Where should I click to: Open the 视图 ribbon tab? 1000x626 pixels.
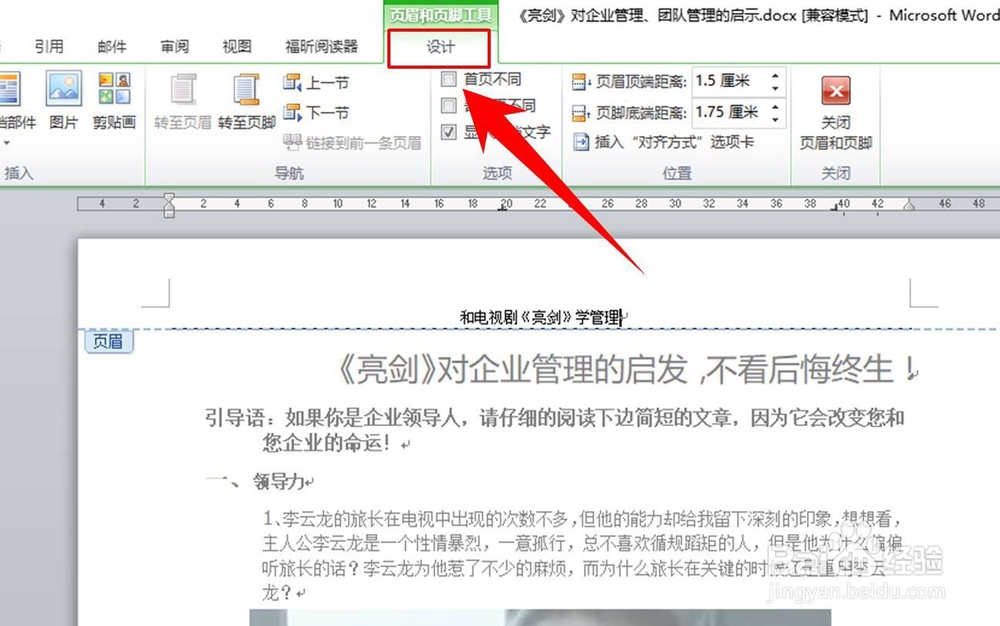pos(236,46)
